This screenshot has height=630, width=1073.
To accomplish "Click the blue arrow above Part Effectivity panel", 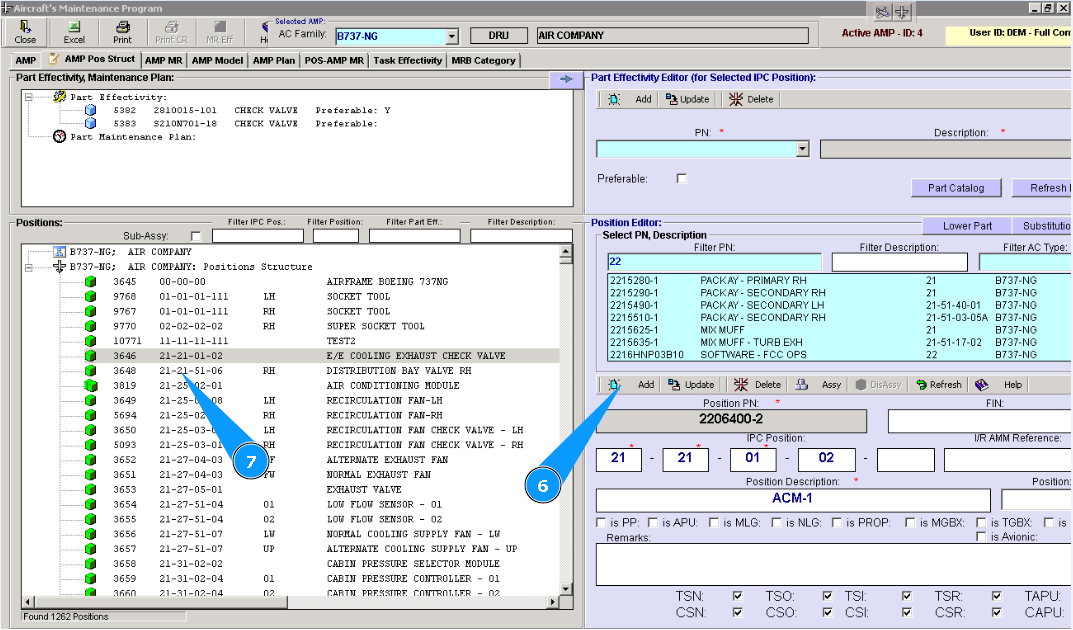I will click(566, 79).
